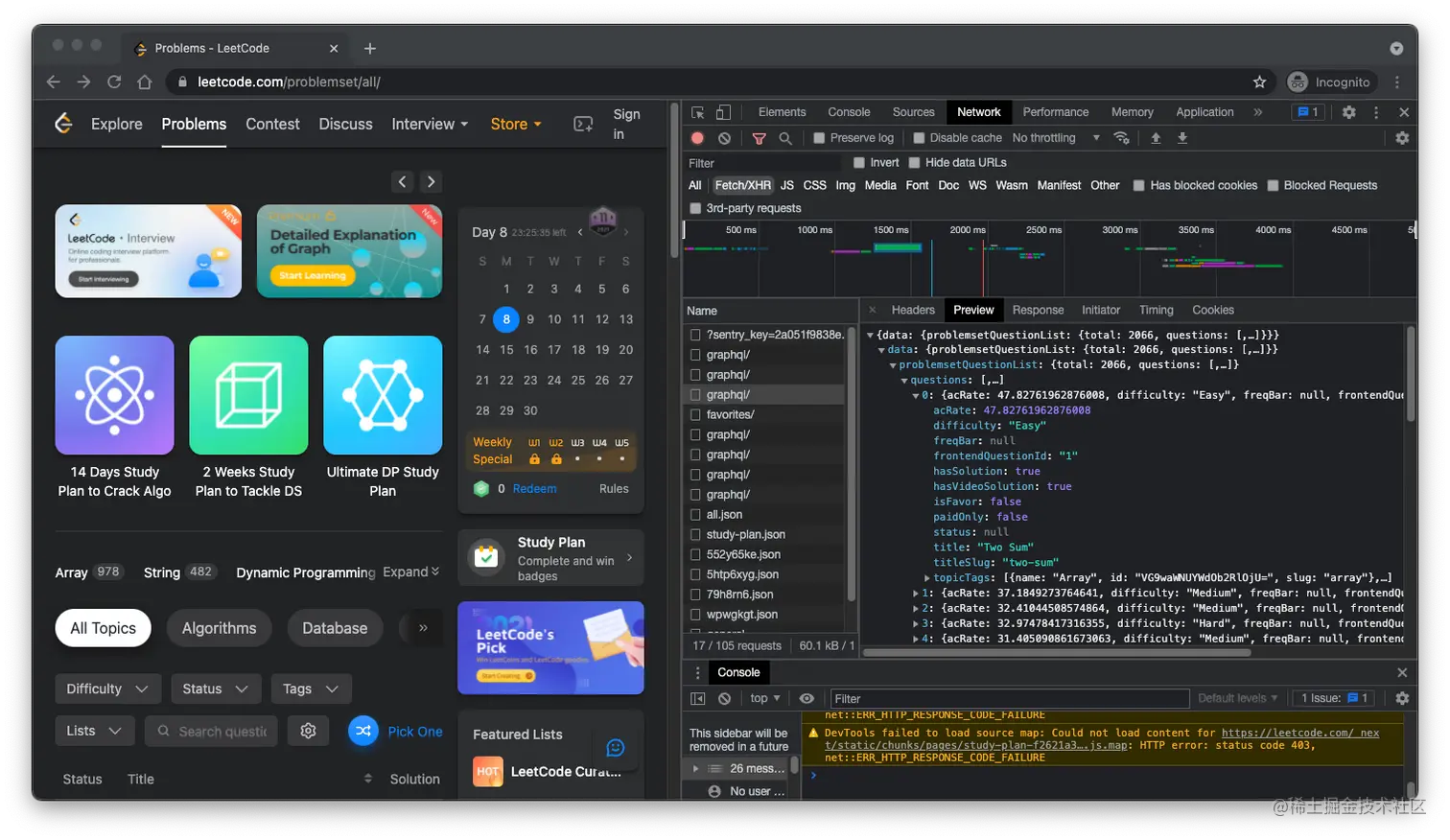1450x840 pixels.
Task: Open the Response request tab
Action: pos(1038,310)
